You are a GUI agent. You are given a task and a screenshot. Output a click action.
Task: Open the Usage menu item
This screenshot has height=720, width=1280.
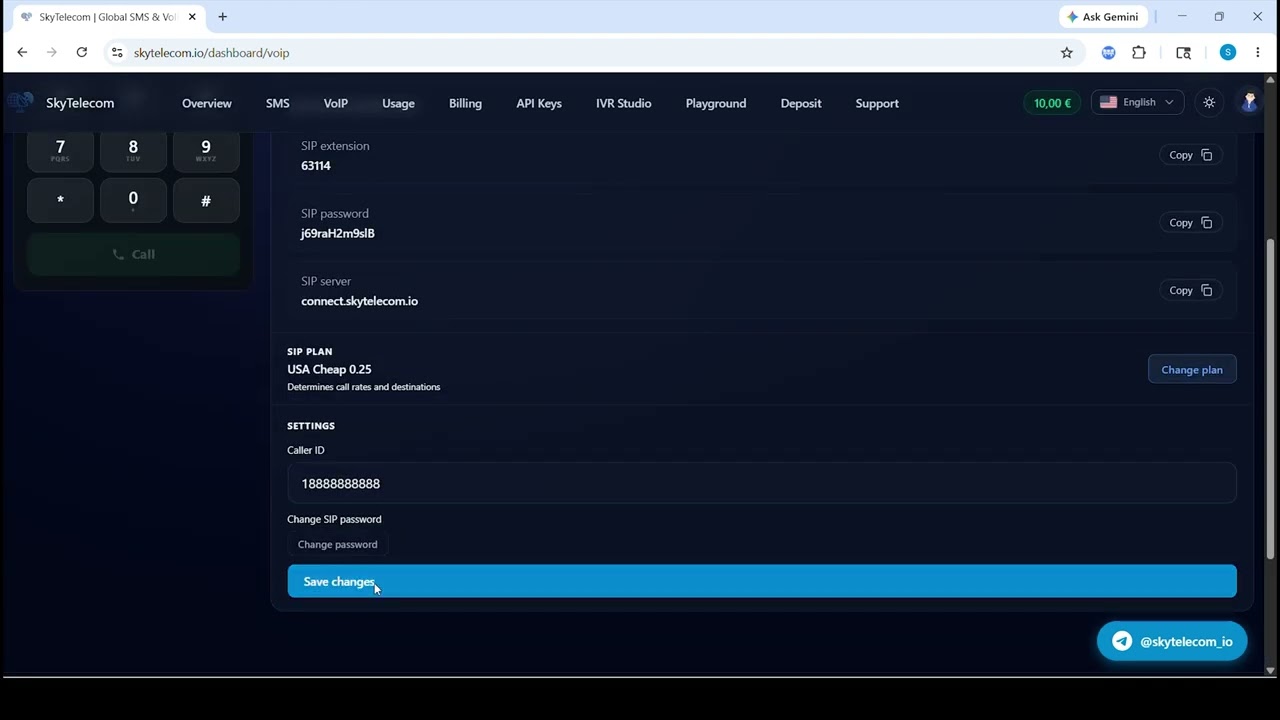pyautogui.click(x=398, y=103)
